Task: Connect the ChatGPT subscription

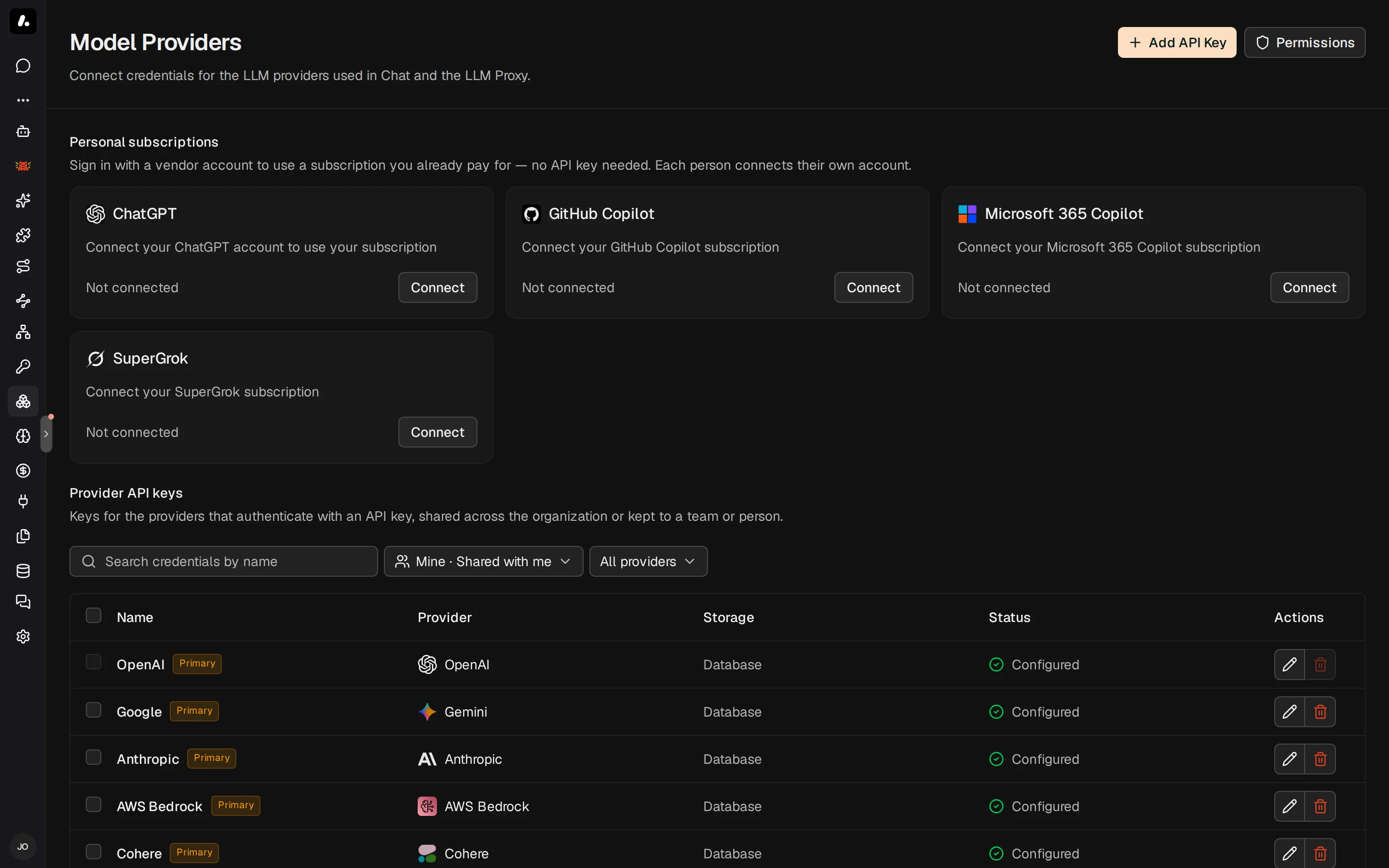Action: pyautogui.click(x=437, y=287)
